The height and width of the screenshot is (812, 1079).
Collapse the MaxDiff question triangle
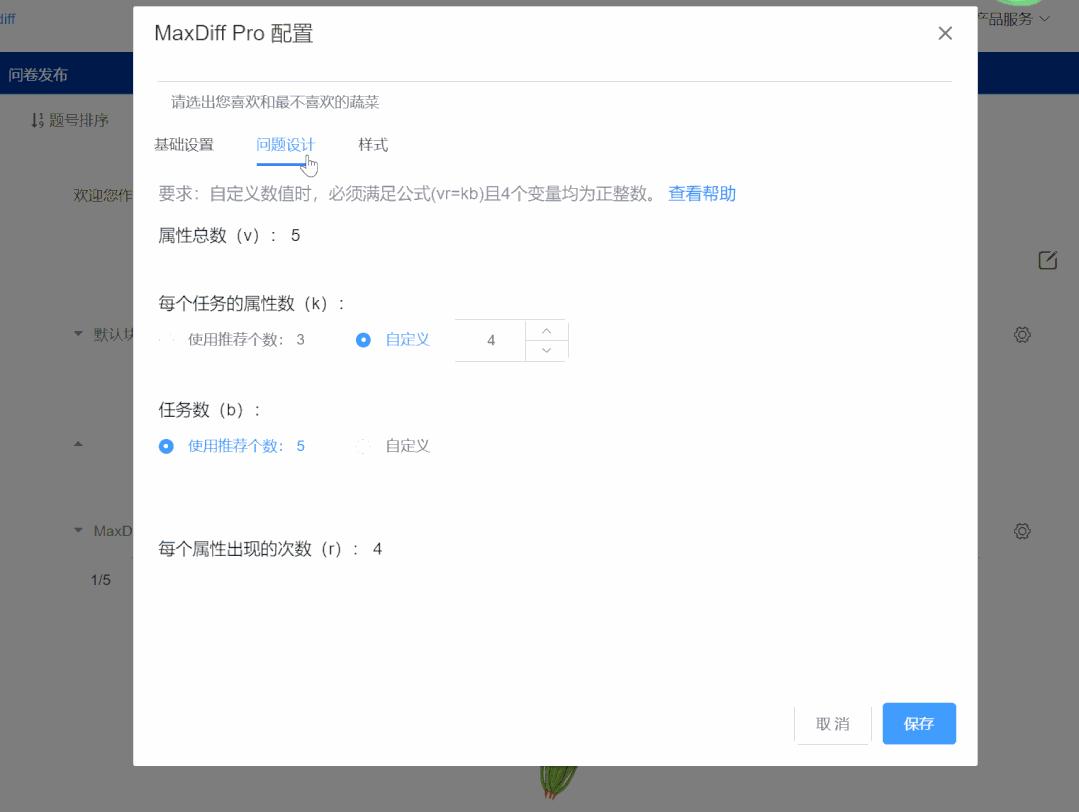78,530
